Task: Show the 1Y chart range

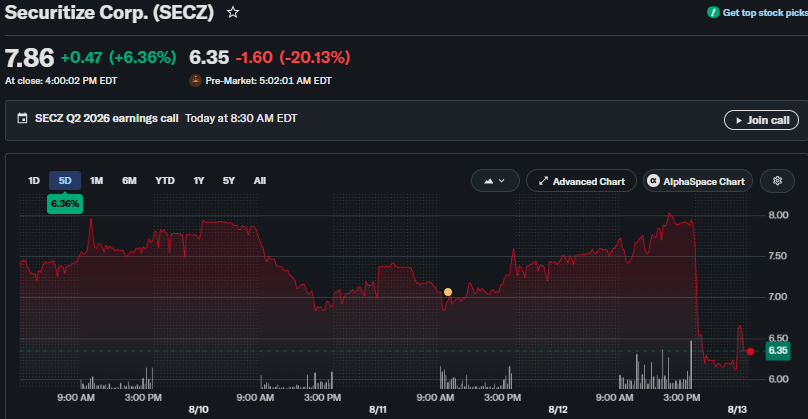Action: tap(199, 181)
